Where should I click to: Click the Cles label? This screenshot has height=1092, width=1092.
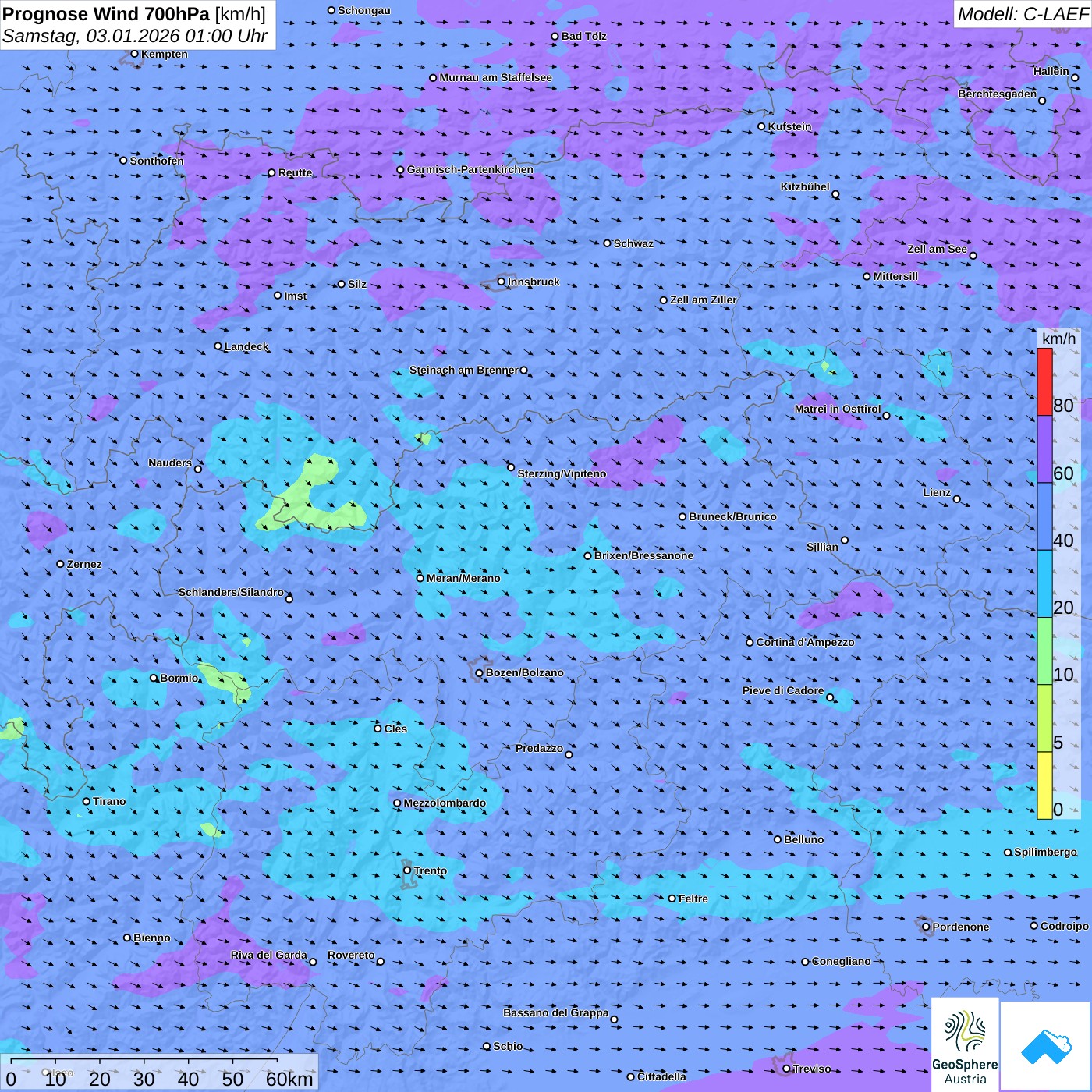click(x=395, y=729)
